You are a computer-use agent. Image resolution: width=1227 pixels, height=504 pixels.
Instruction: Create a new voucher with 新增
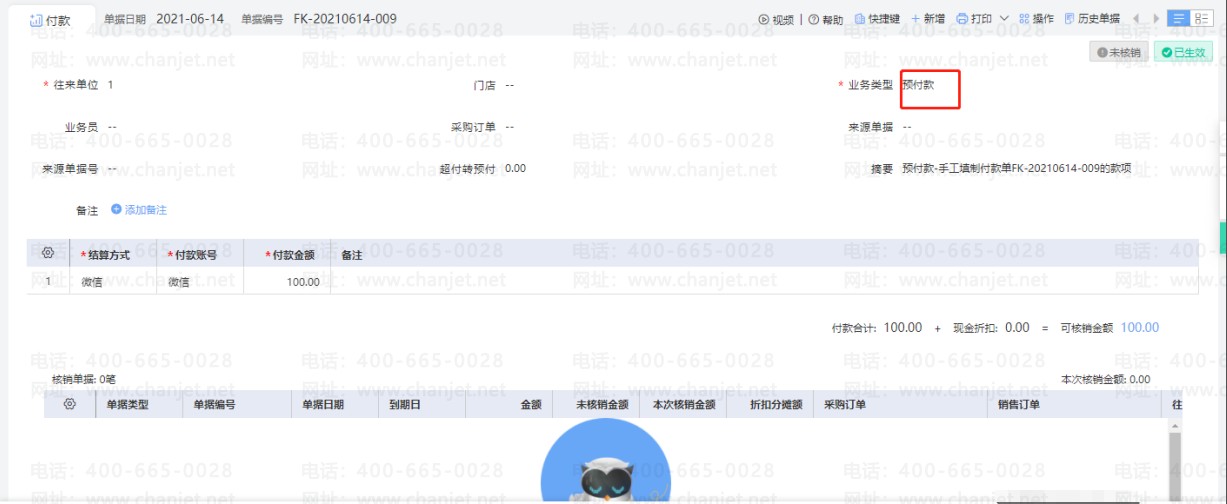pyautogui.click(x=927, y=19)
